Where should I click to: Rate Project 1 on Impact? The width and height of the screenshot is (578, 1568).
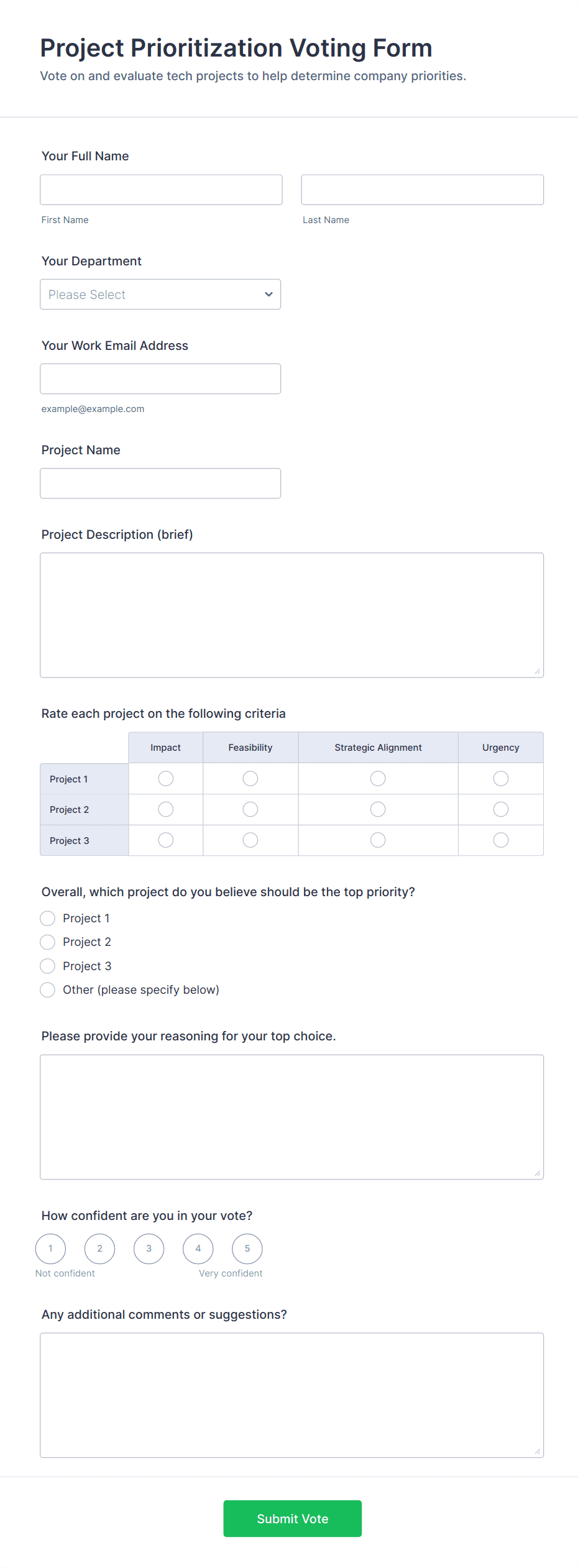coord(166,779)
